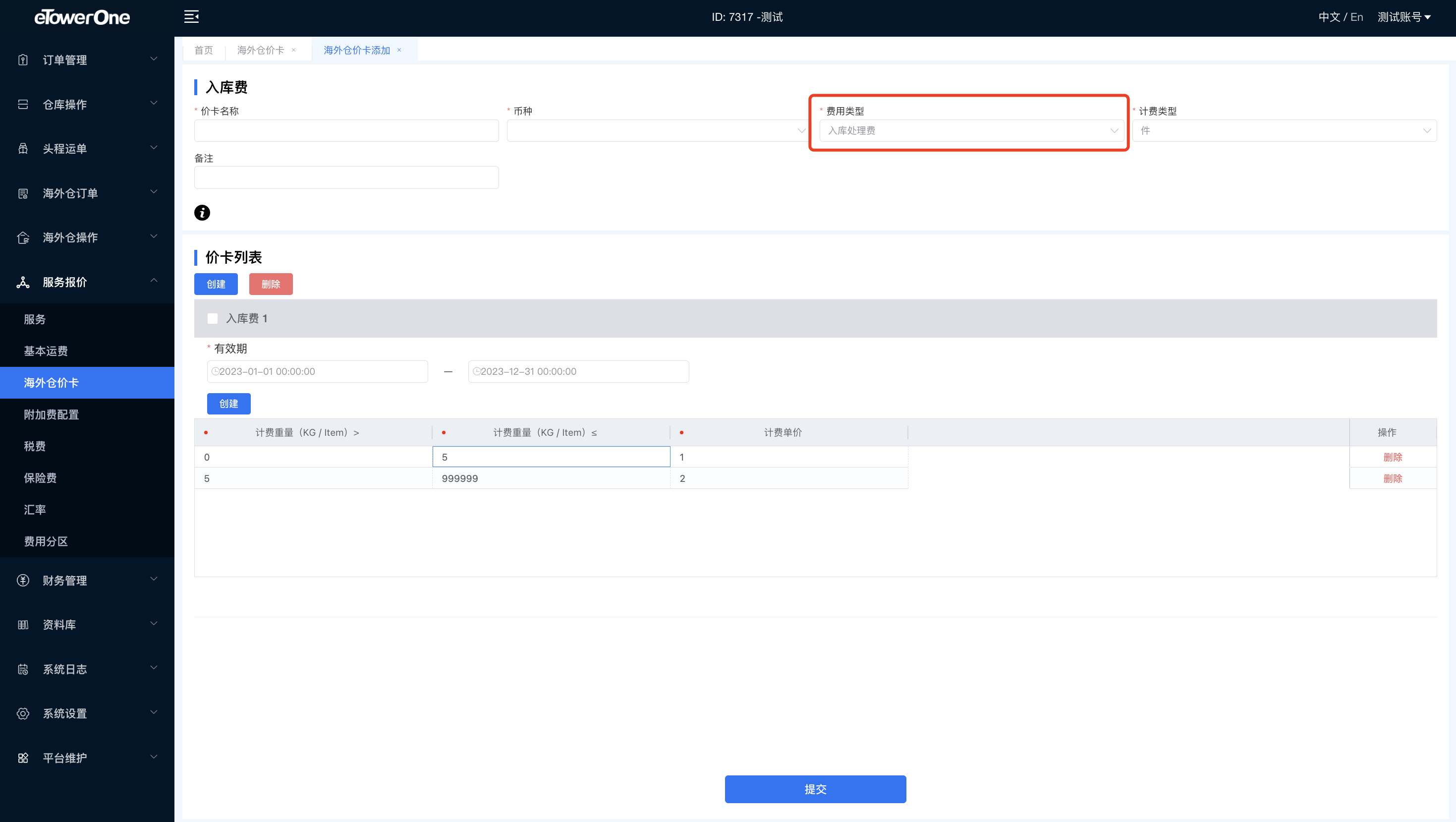Select the 海外仓价卡添加 tab
This screenshot has height=822, width=1456.
[x=357, y=50]
